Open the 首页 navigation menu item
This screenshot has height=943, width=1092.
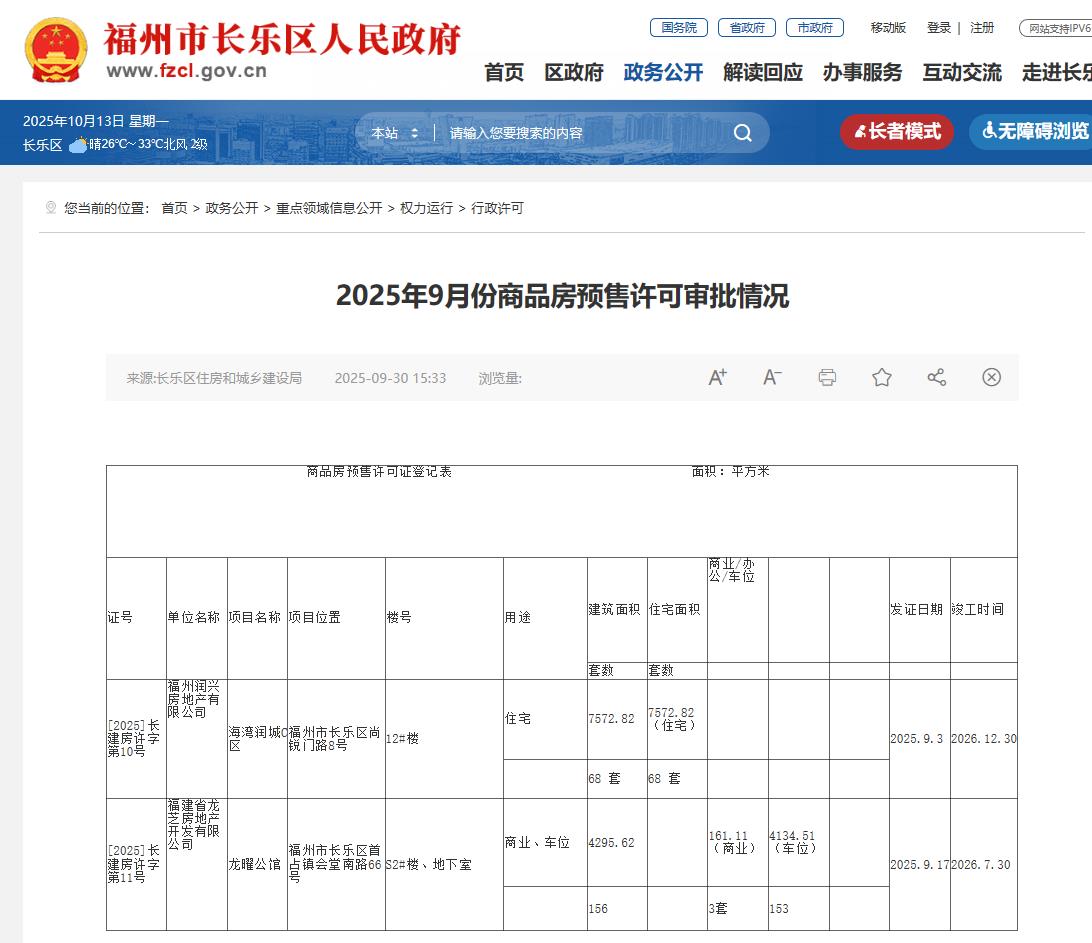tap(504, 72)
